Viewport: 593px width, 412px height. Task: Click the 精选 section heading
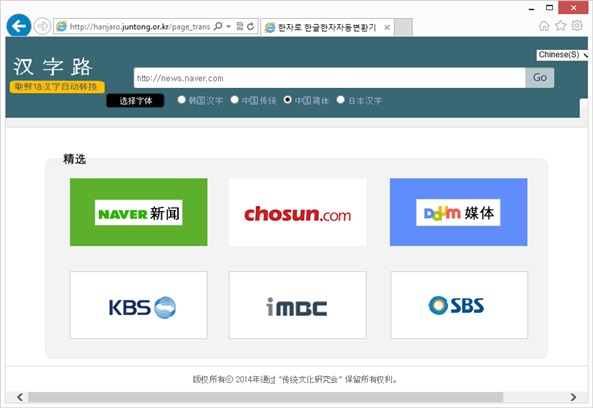tap(75, 159)
